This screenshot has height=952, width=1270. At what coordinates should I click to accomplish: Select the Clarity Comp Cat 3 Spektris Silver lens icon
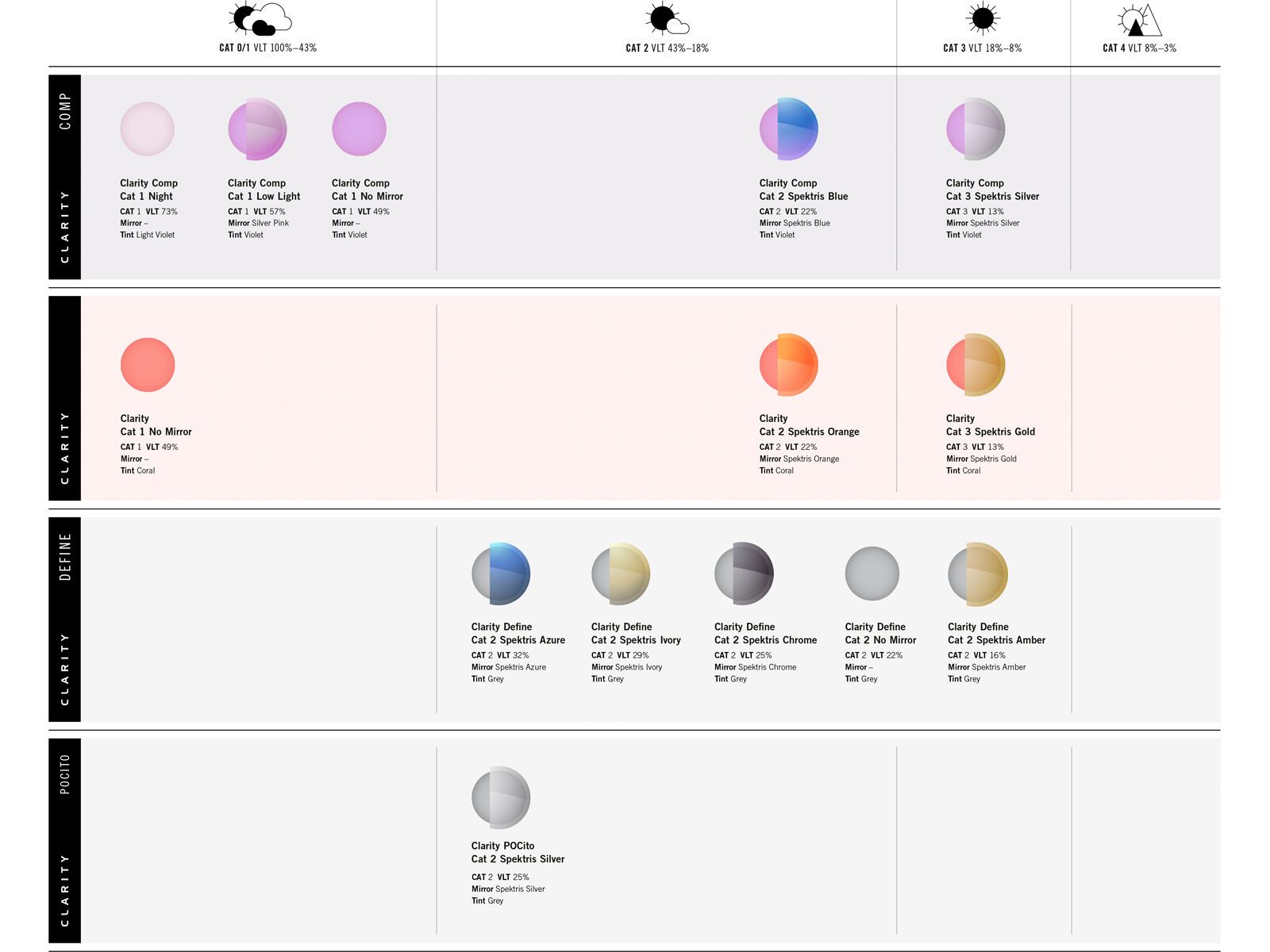click(x=974, y=129)
